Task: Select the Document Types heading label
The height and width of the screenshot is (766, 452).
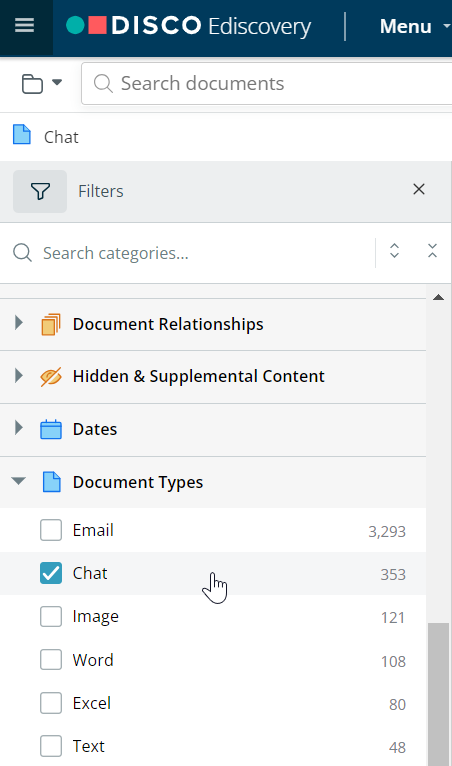Action: (138, 483)
